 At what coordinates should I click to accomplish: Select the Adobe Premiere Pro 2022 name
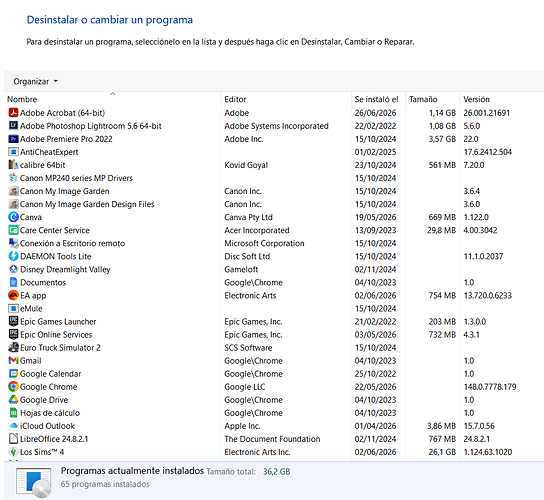click(x=66, y=139)
